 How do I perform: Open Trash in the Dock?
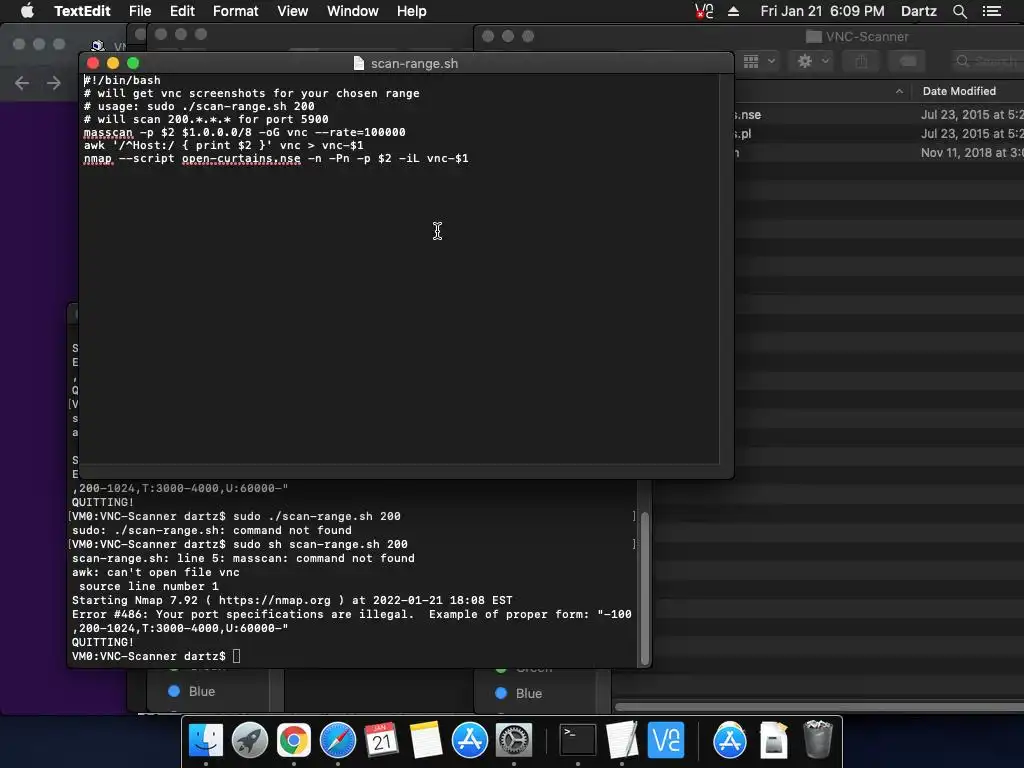click(x=818, y=740)
